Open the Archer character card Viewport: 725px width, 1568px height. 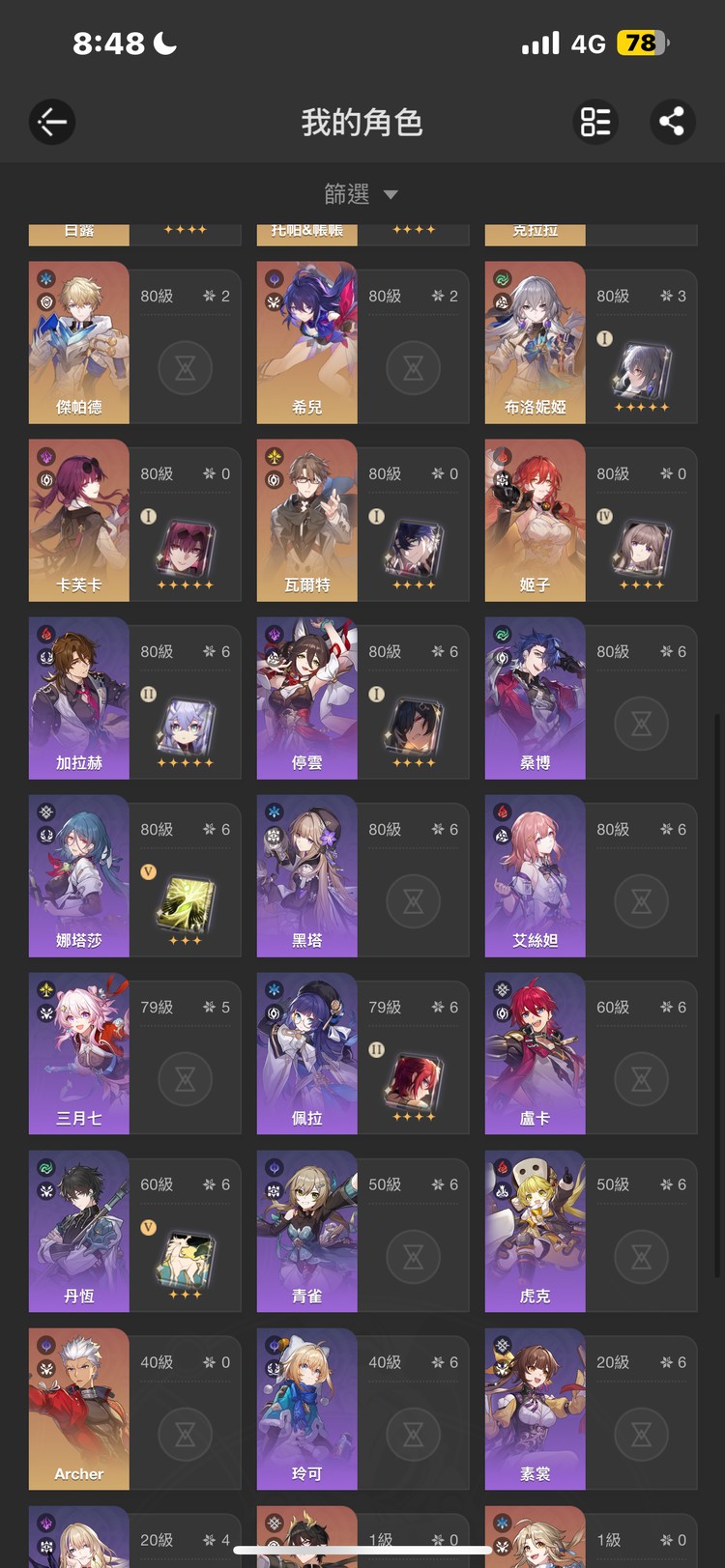(x=79, y=1409)
